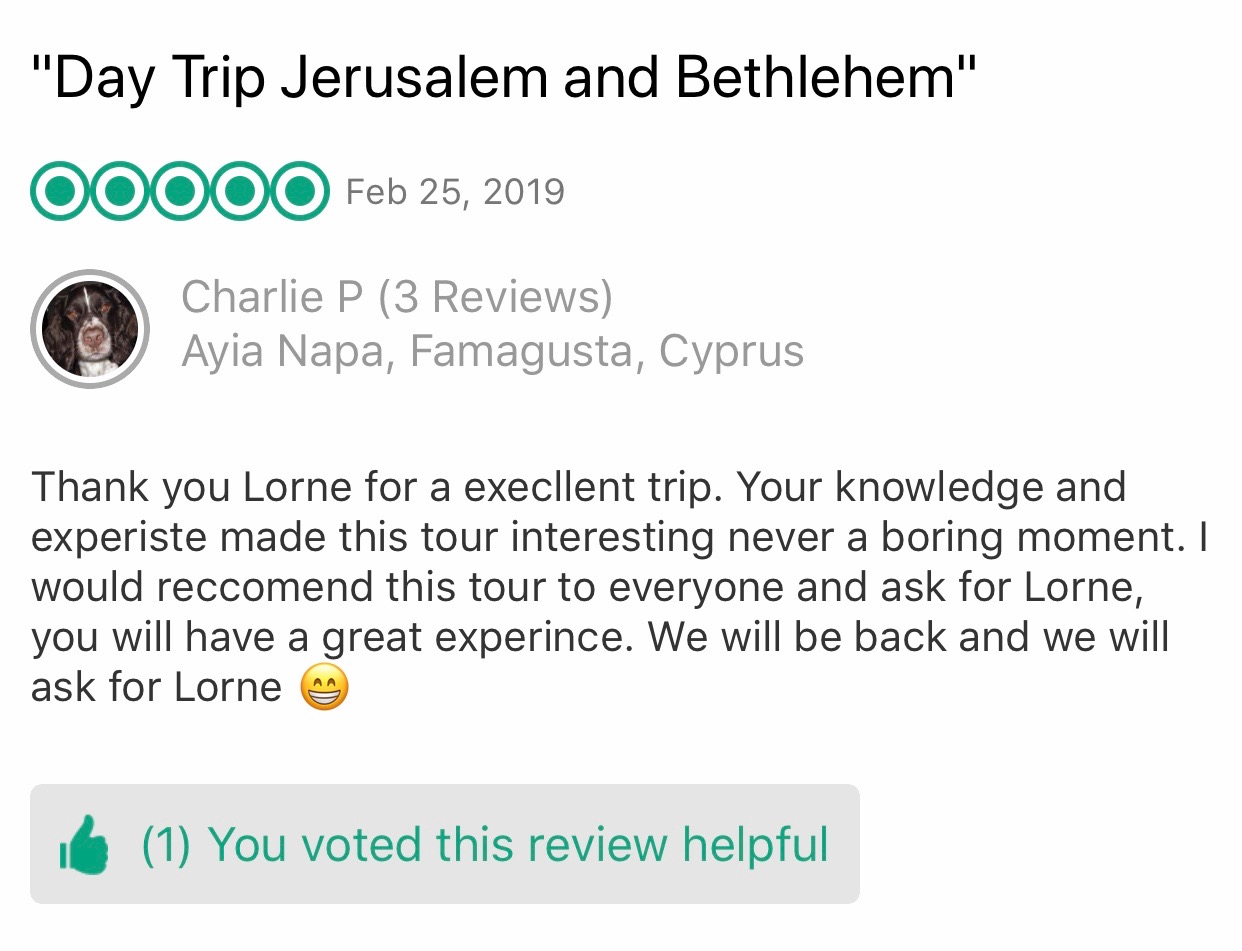Screen dimensions: 1242x951
Task: Open Charlie P's dog profile photo
Action: click(90, 328)
